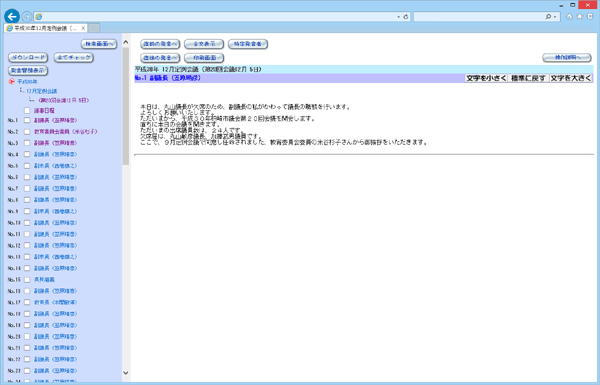Click the sidebar vertical scrollbar thumb

click(x=126, y=106)
